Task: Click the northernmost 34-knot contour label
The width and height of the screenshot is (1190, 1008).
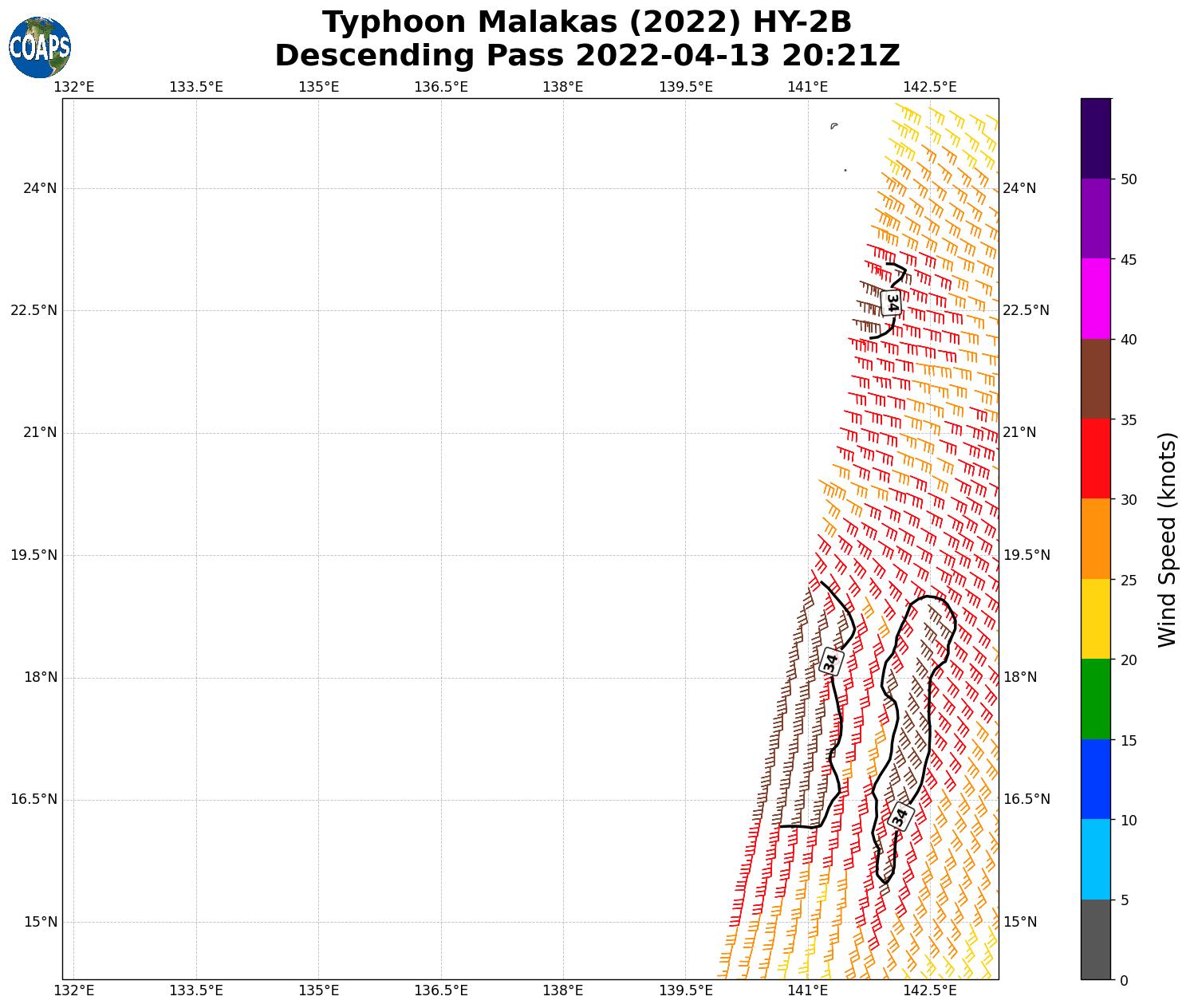Action: point(892,302)
